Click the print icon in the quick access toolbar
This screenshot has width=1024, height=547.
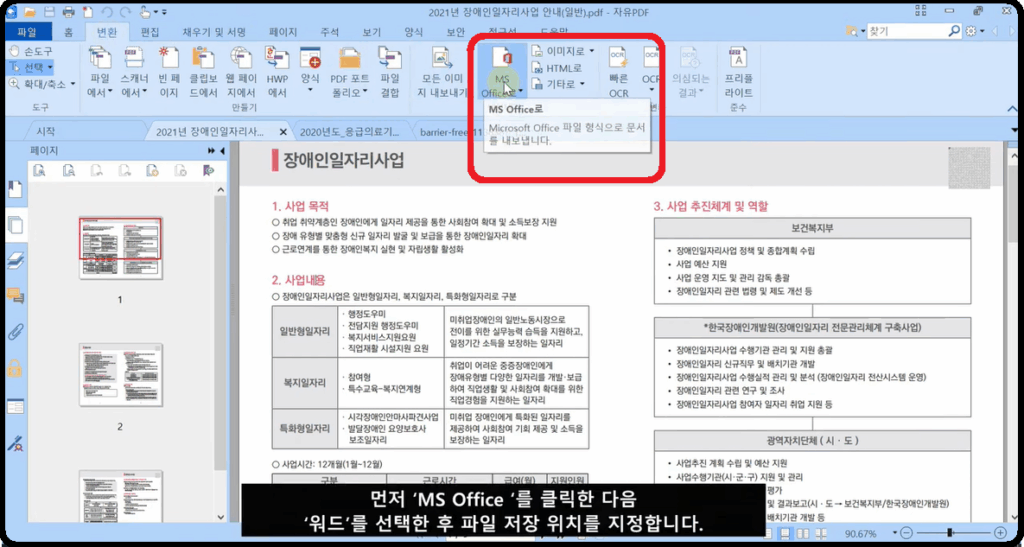coord(68,12)
